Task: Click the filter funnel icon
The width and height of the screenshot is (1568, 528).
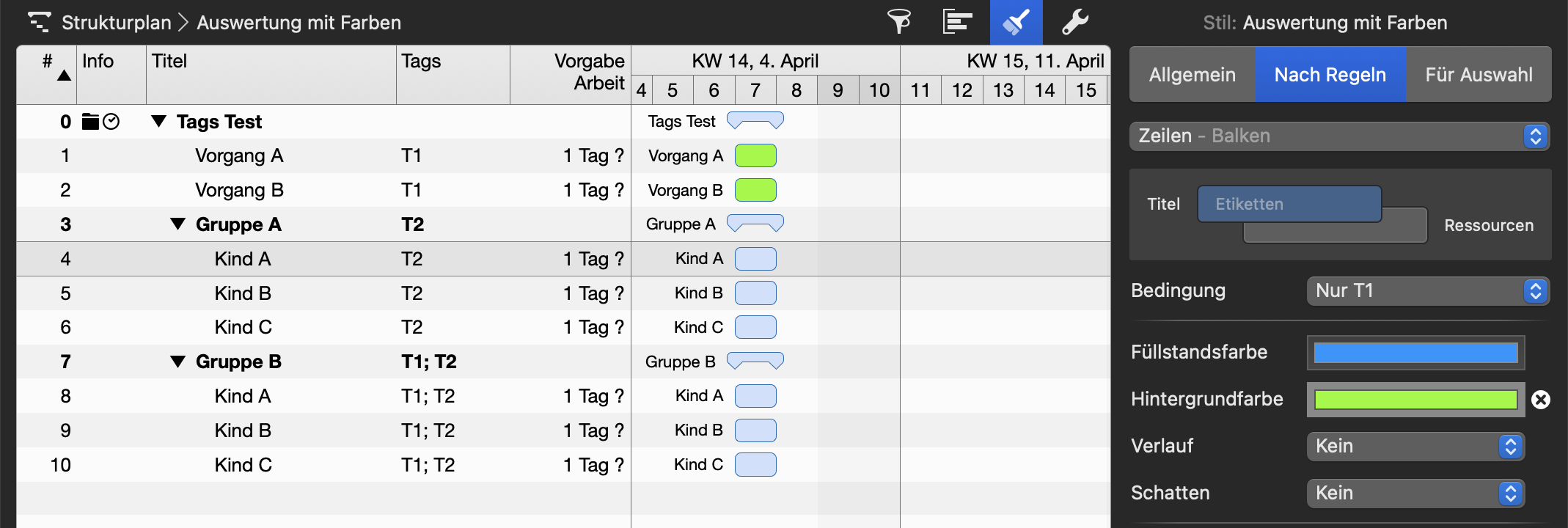Action: 899,22
